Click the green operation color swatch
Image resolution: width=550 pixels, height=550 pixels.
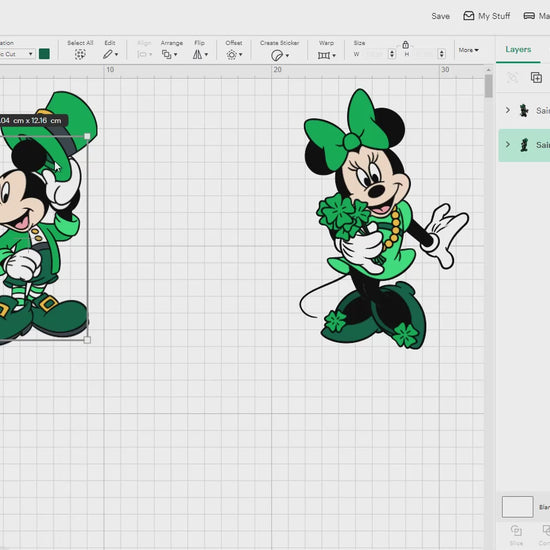(44, 54)
